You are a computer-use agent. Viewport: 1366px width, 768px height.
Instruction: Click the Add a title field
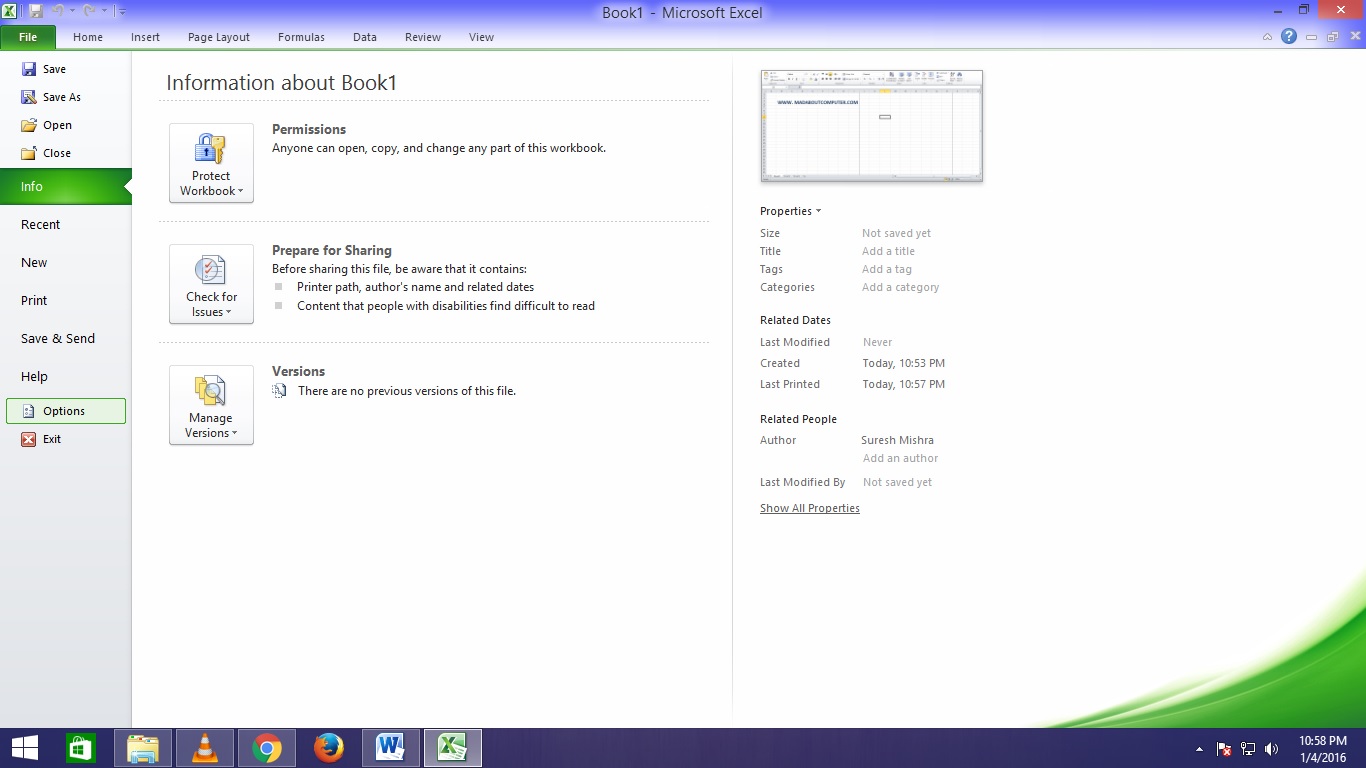pyautogui.click(x=889, y=251)
